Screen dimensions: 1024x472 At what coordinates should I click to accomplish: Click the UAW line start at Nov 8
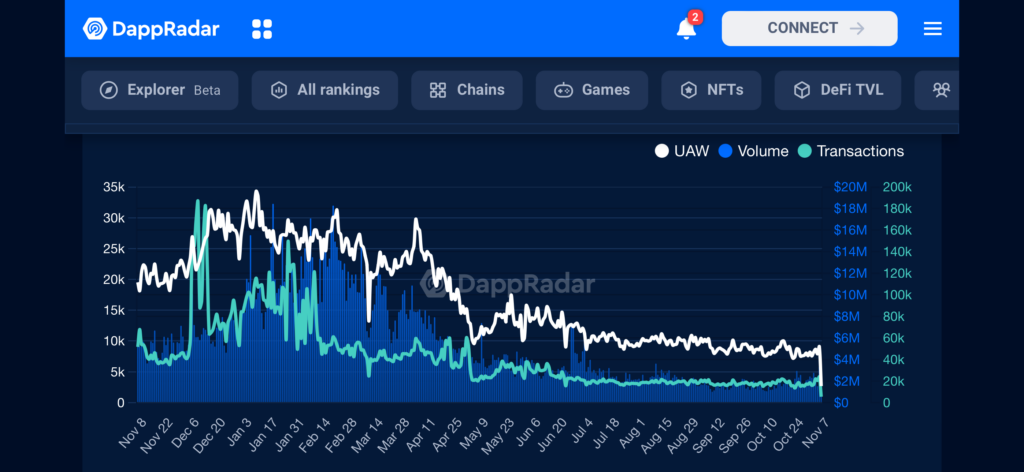139,286
